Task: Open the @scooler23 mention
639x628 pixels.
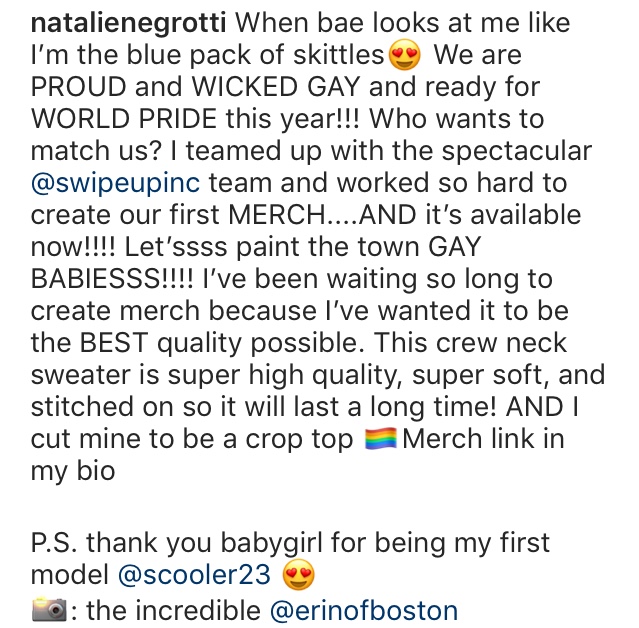Action: point(194,575)
